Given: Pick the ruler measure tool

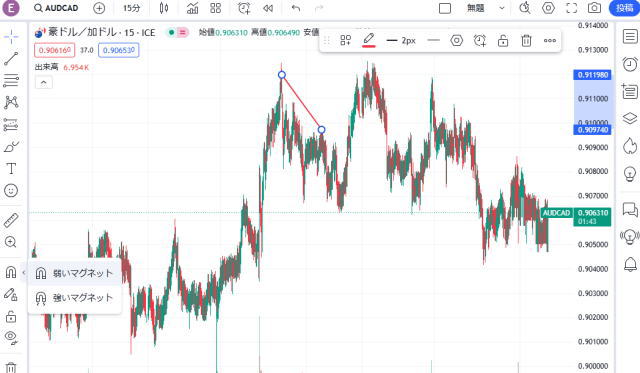Looking at the screenshot, I should [11, 220].
